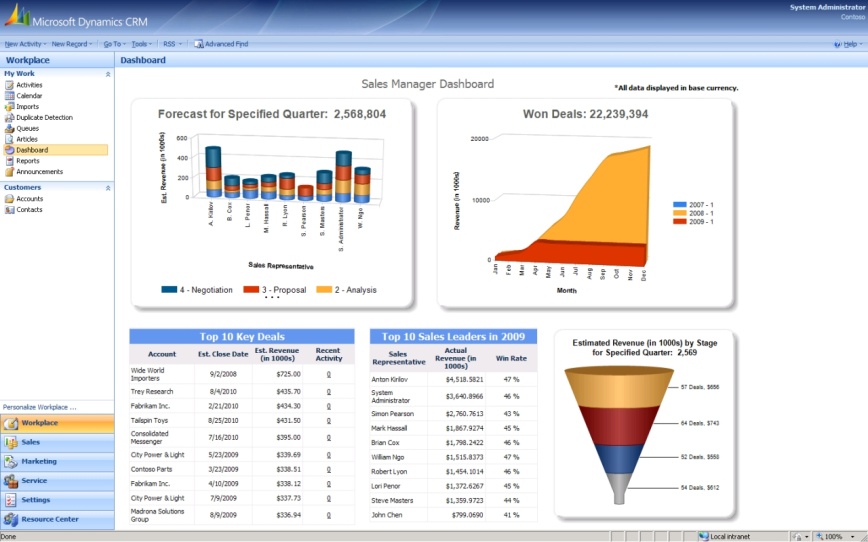The image size is (868, 542).
Task: Open the Go To menu
Action: (x=115, y=44)
